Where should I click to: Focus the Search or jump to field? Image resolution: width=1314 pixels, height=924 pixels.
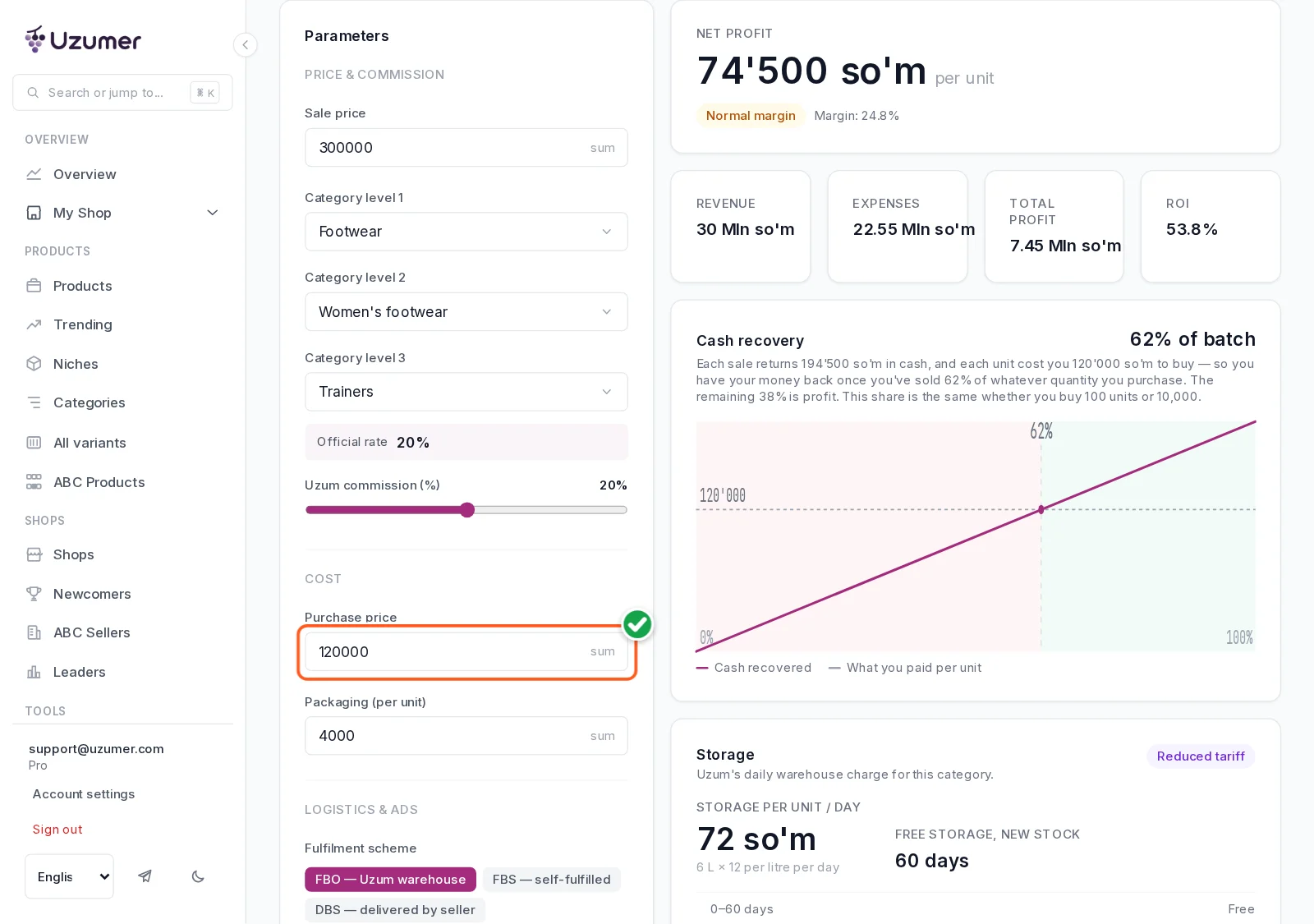[x=122, y=93]
